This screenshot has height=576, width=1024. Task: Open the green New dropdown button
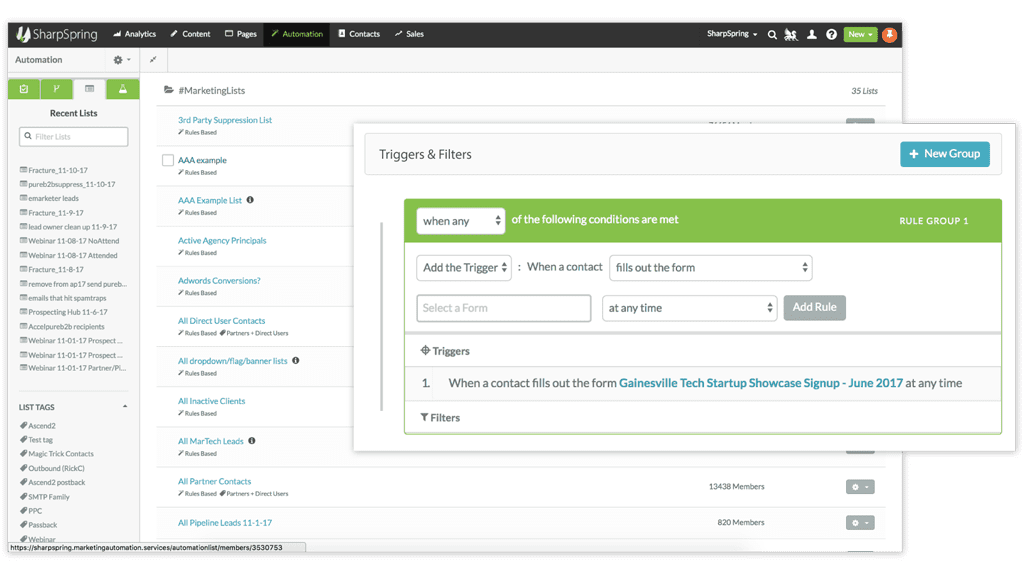click(x=860, y=34)
